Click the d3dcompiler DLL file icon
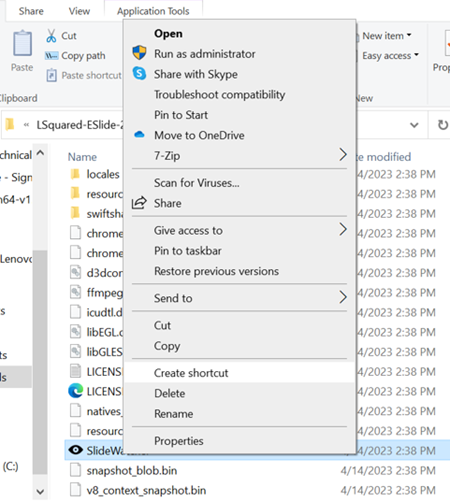The width and height of the screenshot is (450, 502). click(75, 273)
